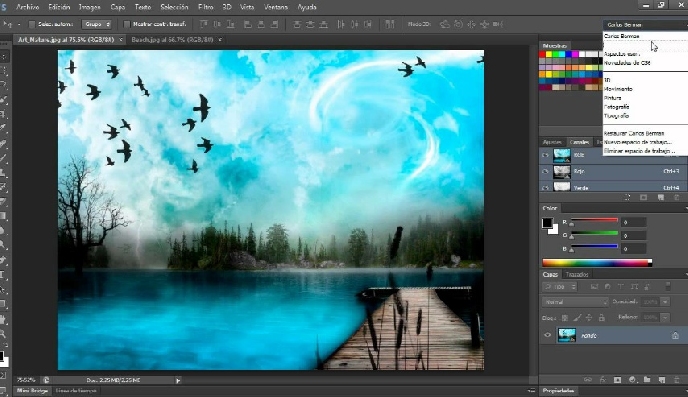688x397 pixels.
Task: Add layer style fx icon
Action: click(602, 379)
